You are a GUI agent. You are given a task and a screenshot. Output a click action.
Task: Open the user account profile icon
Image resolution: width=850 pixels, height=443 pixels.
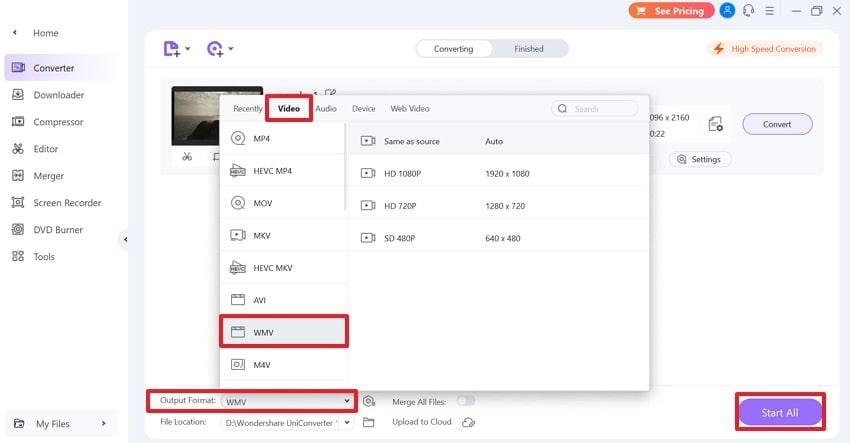(x=727, y=10)
